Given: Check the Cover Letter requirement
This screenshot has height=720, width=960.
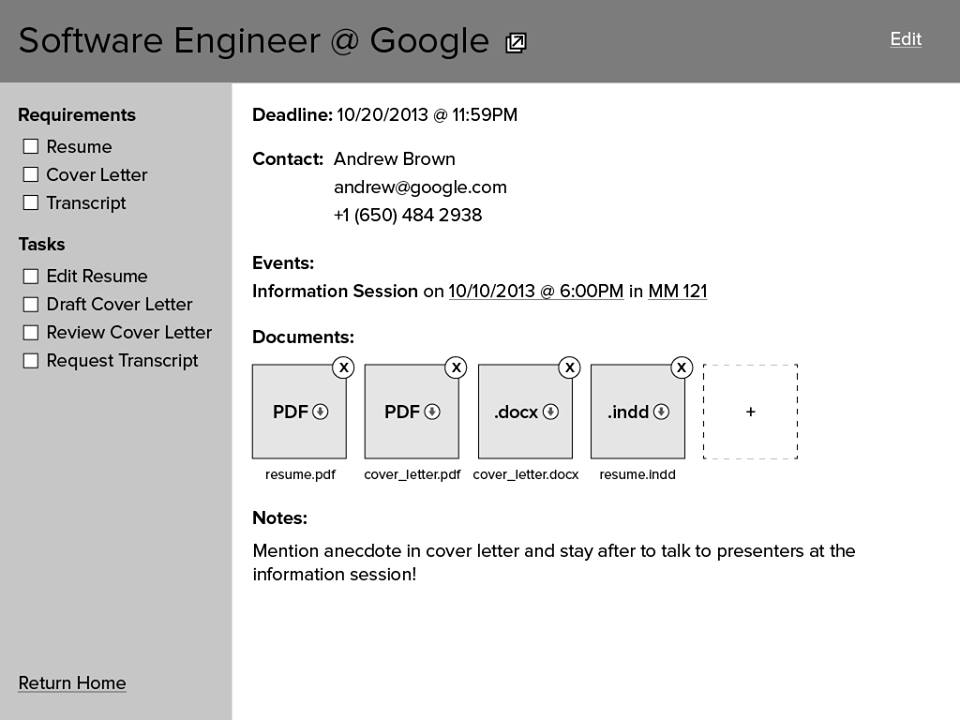Looking at the screenshot, I should [x=31, y=174].
